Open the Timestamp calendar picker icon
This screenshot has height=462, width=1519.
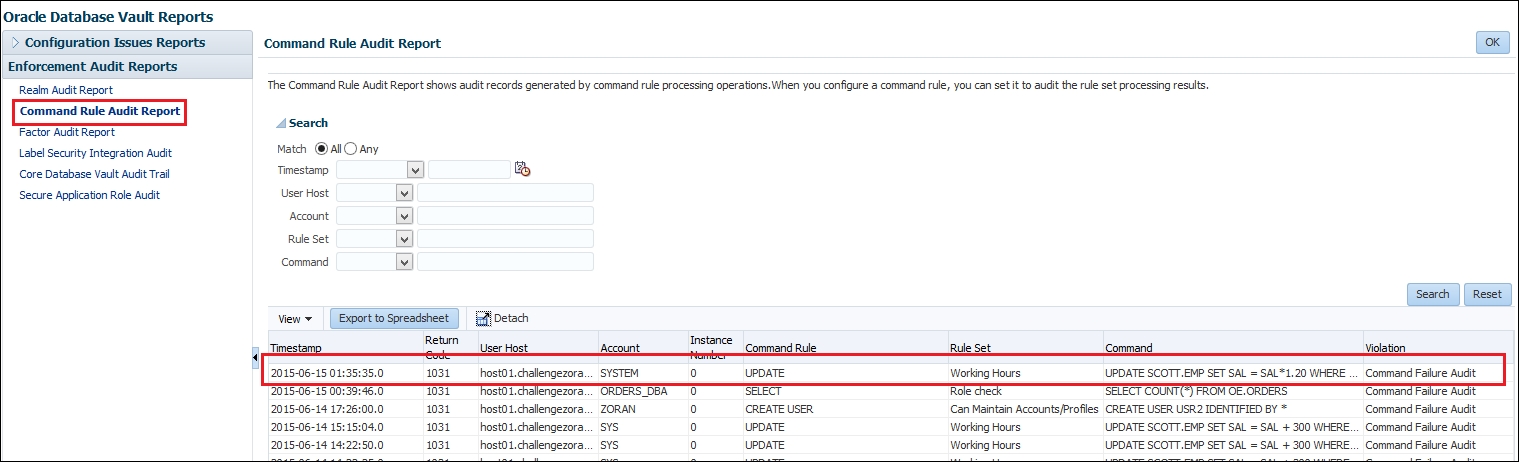(x=522, y=169)
